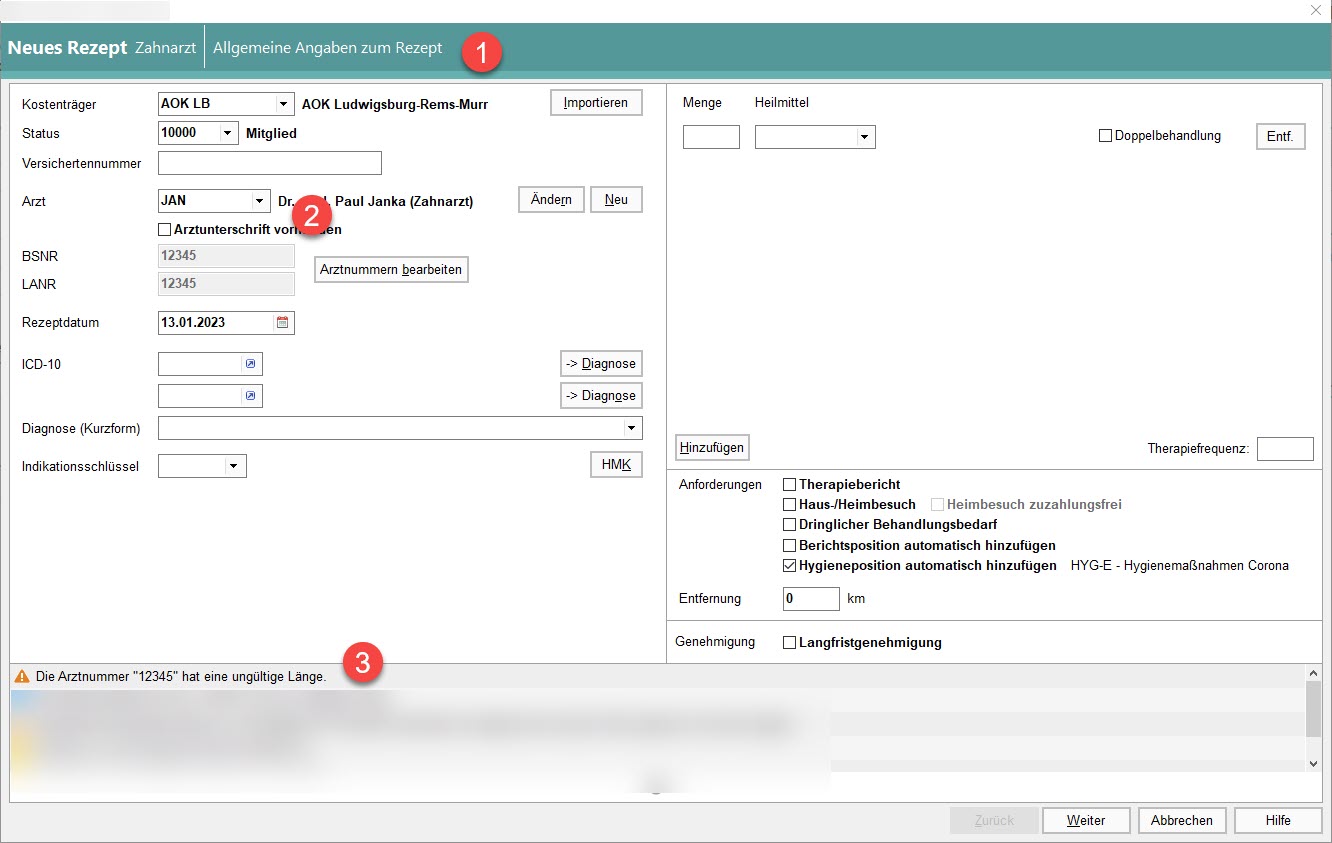Open the Rezeptdatum calendar picker icon
The image size is (1332, 843).
283,323
